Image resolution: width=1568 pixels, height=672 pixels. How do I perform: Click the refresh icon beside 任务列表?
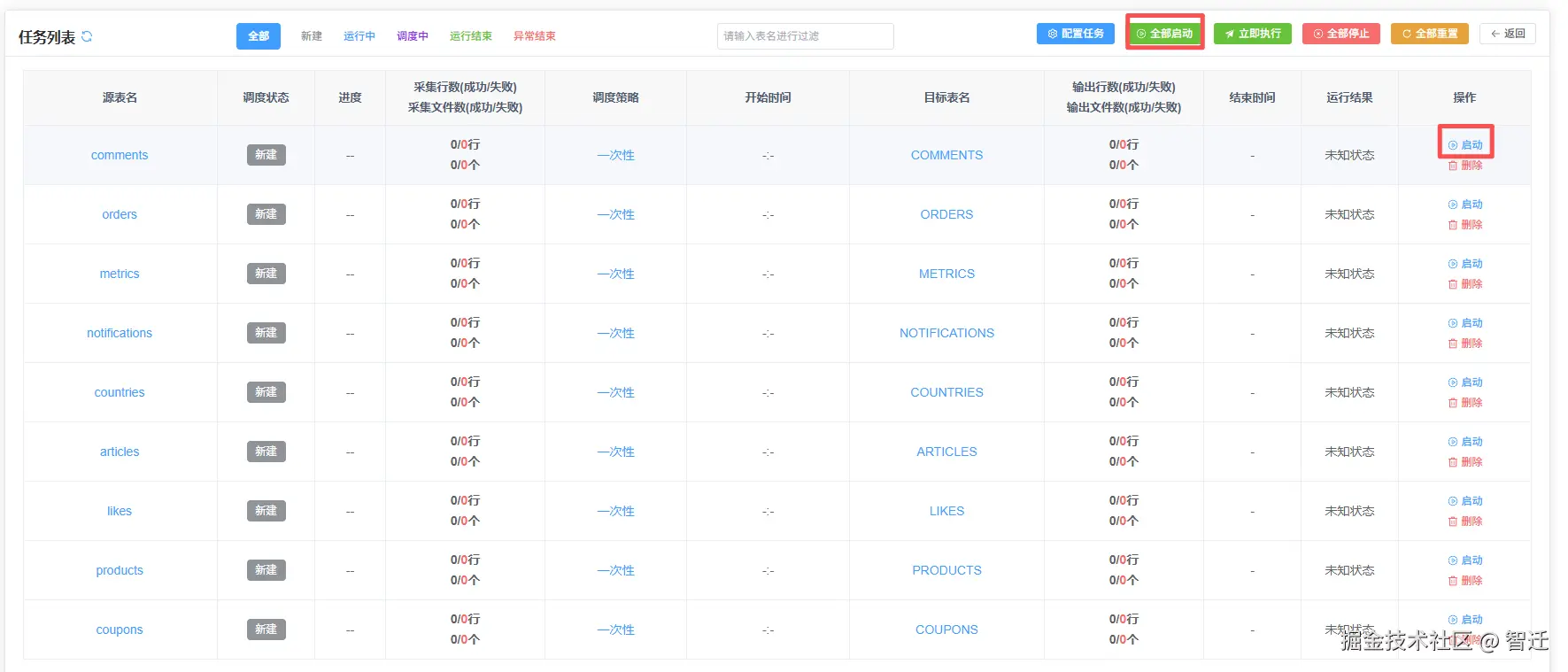(87, 36)
